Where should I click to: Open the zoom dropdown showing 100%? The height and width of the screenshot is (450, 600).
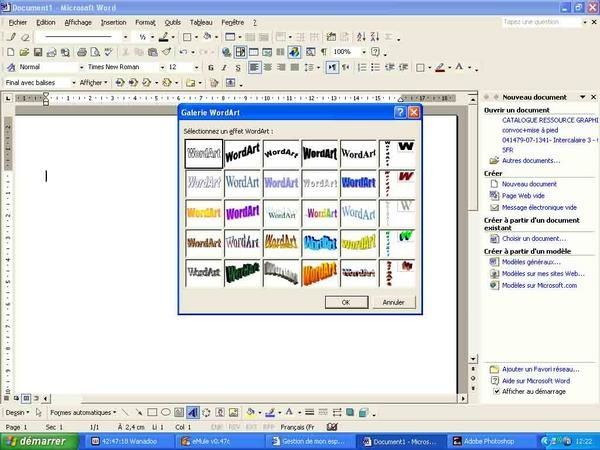364,52
